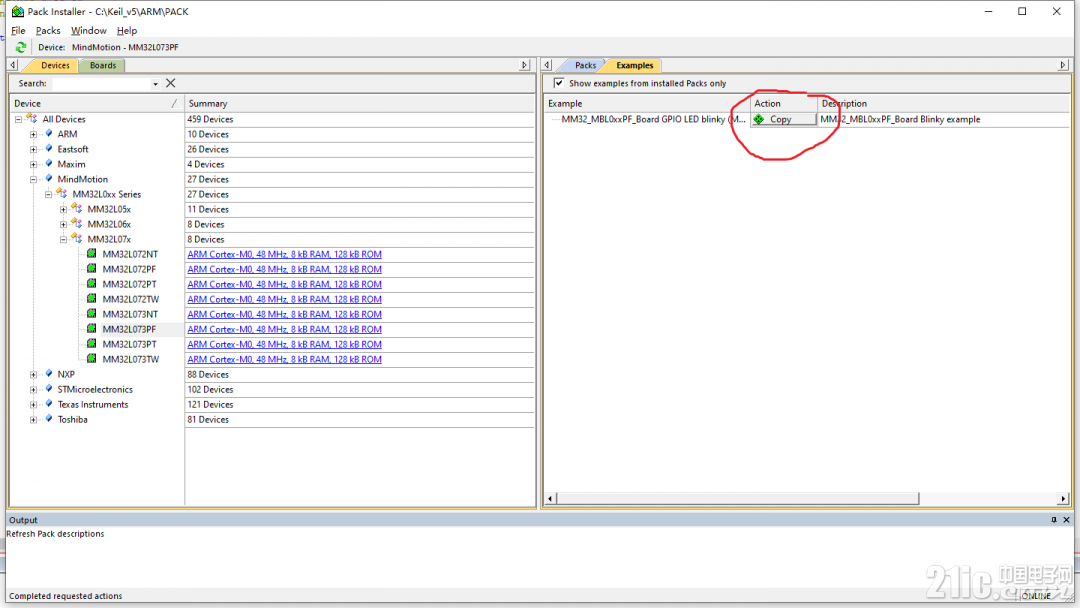The height and width of the screenshot is (608, 1080).
Task: Click the horizontal scrollbar in the Examples pane
Action: click(x=738, y=498)
